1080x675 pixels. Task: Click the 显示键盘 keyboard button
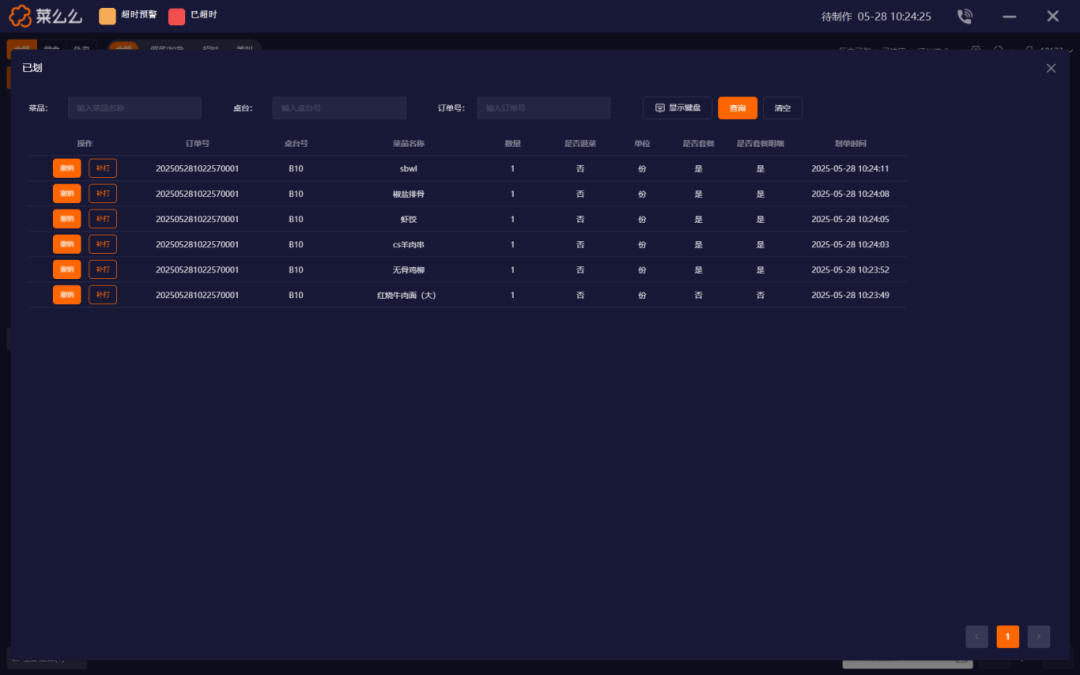pyautogui.click(x=677, y=108)
